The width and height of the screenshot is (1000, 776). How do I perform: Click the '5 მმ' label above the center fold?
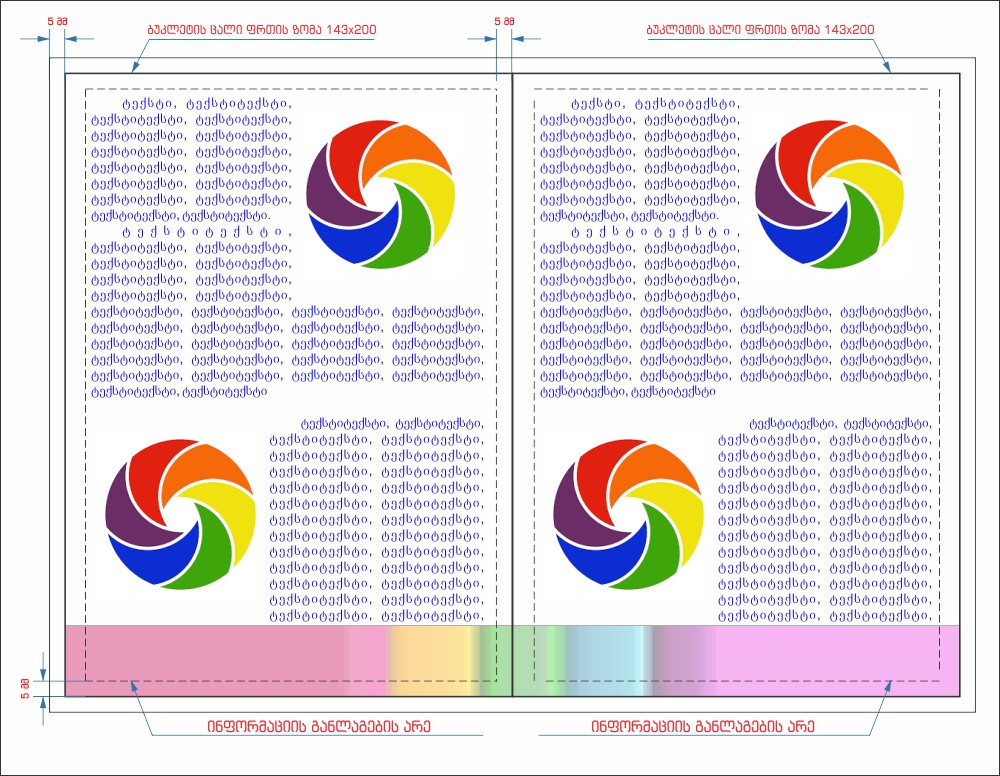pyautogui.click(x=504, y=20)
